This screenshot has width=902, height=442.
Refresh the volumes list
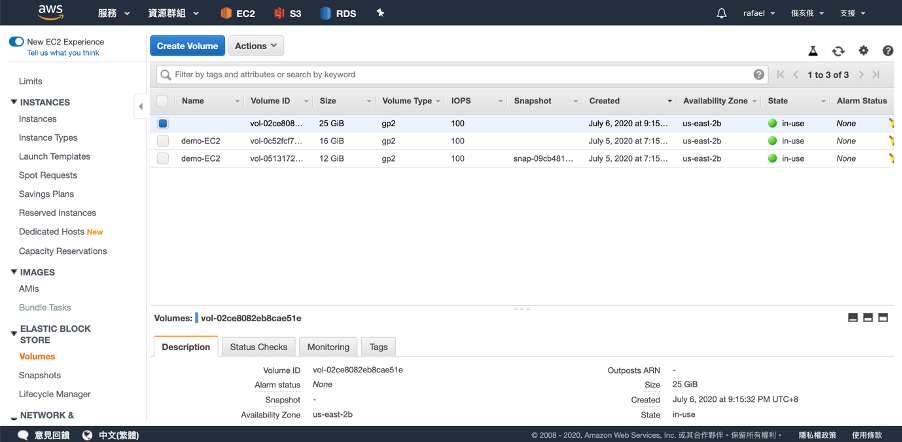[x=838, y=51]
